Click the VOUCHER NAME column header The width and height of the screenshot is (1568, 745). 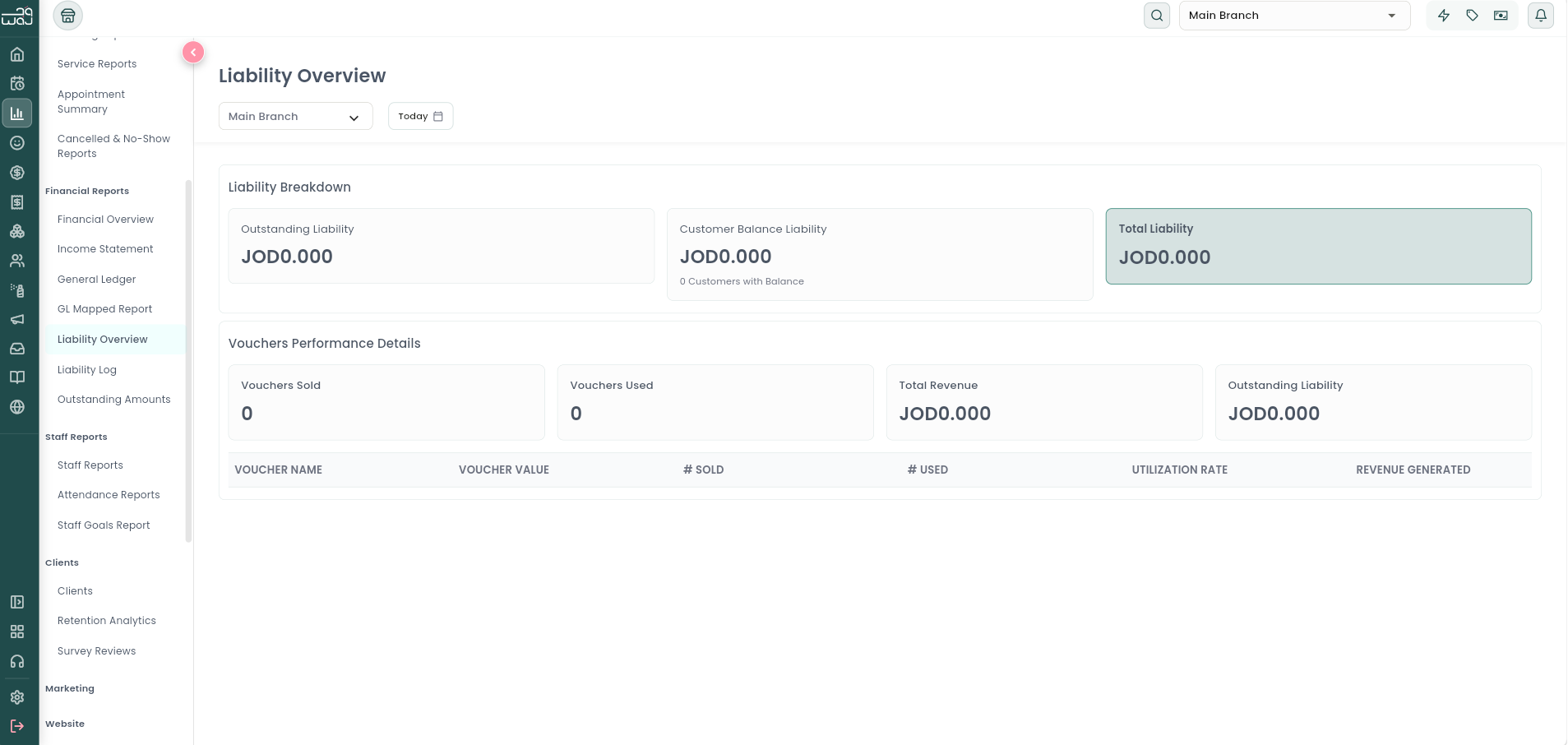[279, 470]
